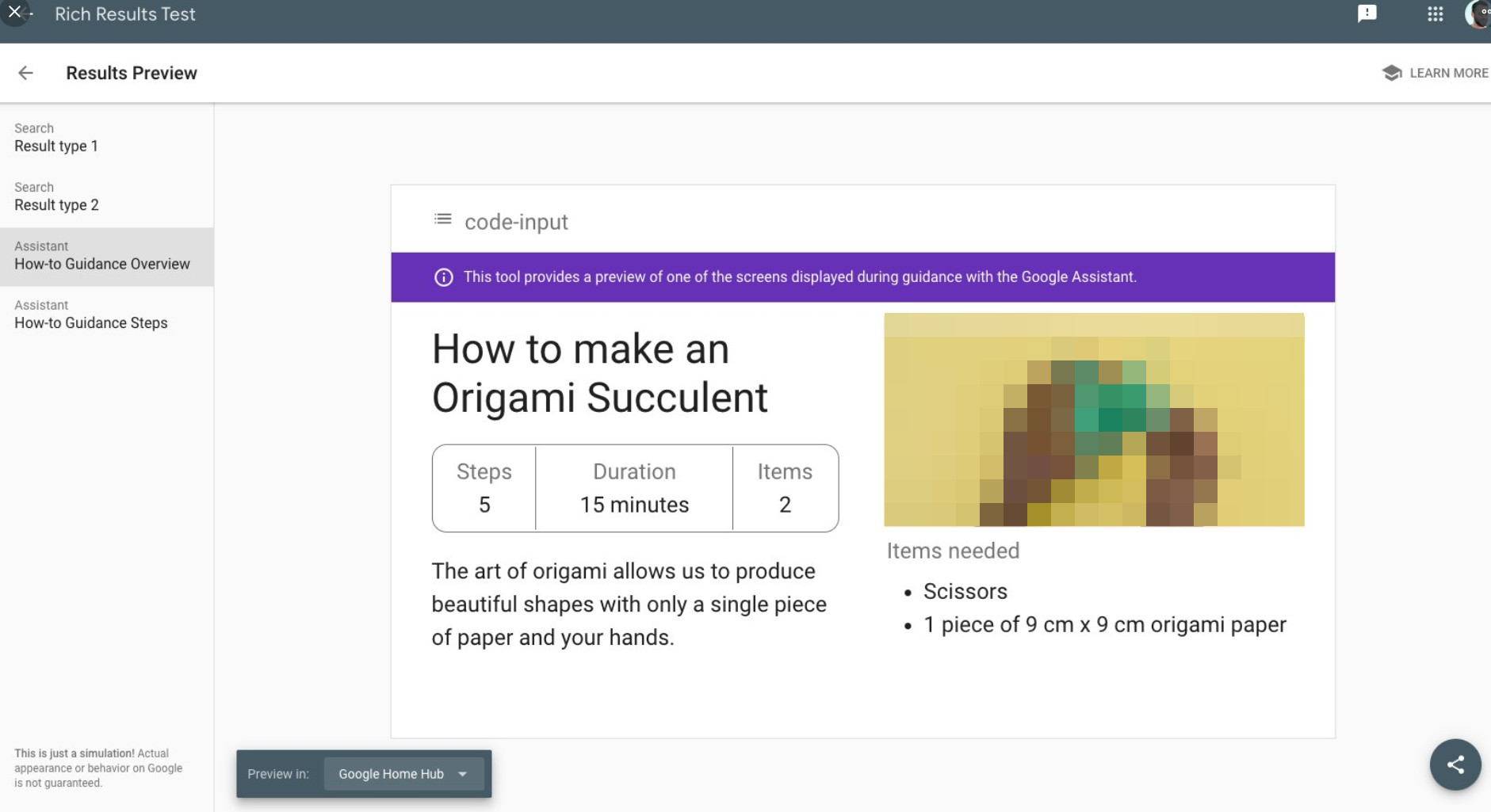Open your Google account profile avatar
The width and height of the screenshot is (1491, 812).
pos(1478,13)
